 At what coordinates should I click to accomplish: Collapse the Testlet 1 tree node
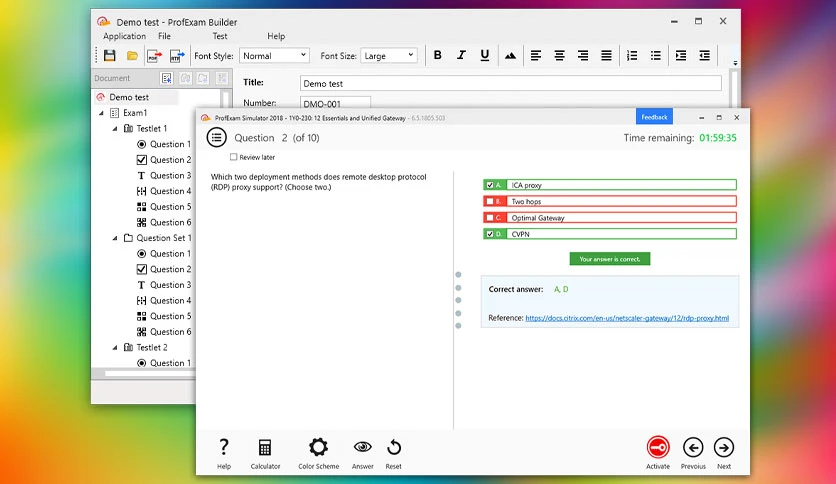click(x=115, y=128)
